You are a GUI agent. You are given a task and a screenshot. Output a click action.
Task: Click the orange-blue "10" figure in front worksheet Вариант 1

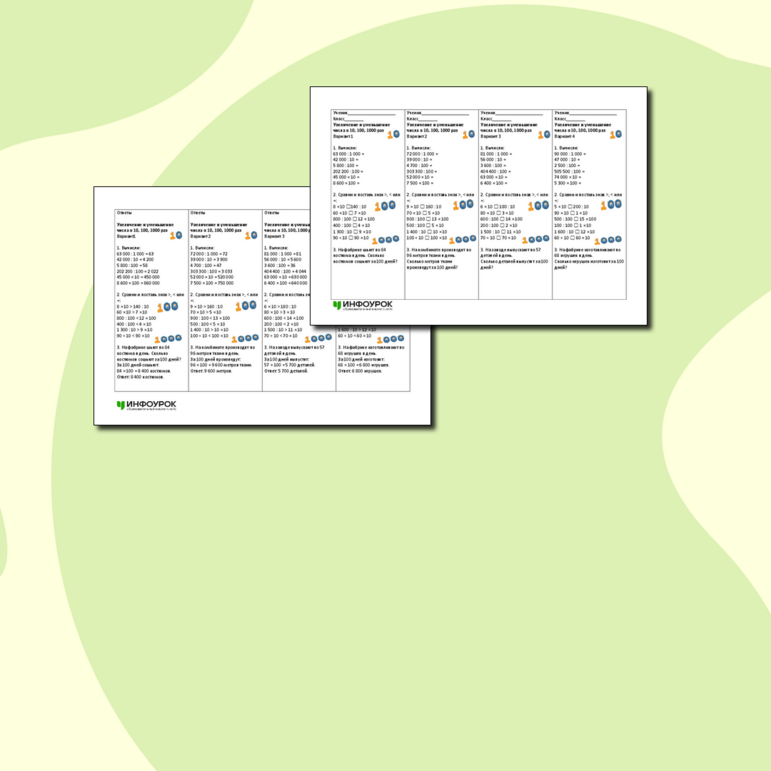point(393,133)
